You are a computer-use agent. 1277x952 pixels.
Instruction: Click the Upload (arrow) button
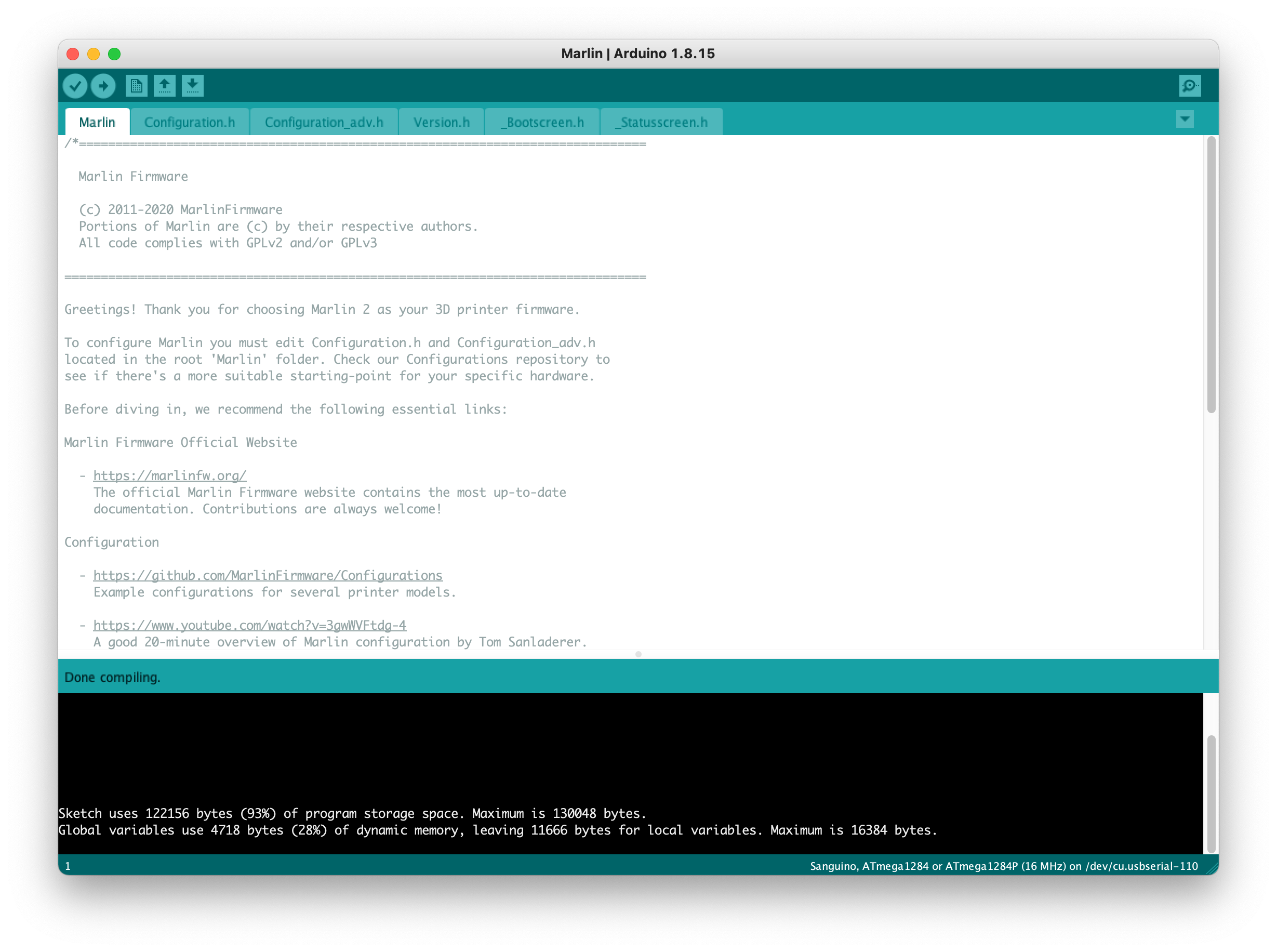tap(103, 86)
